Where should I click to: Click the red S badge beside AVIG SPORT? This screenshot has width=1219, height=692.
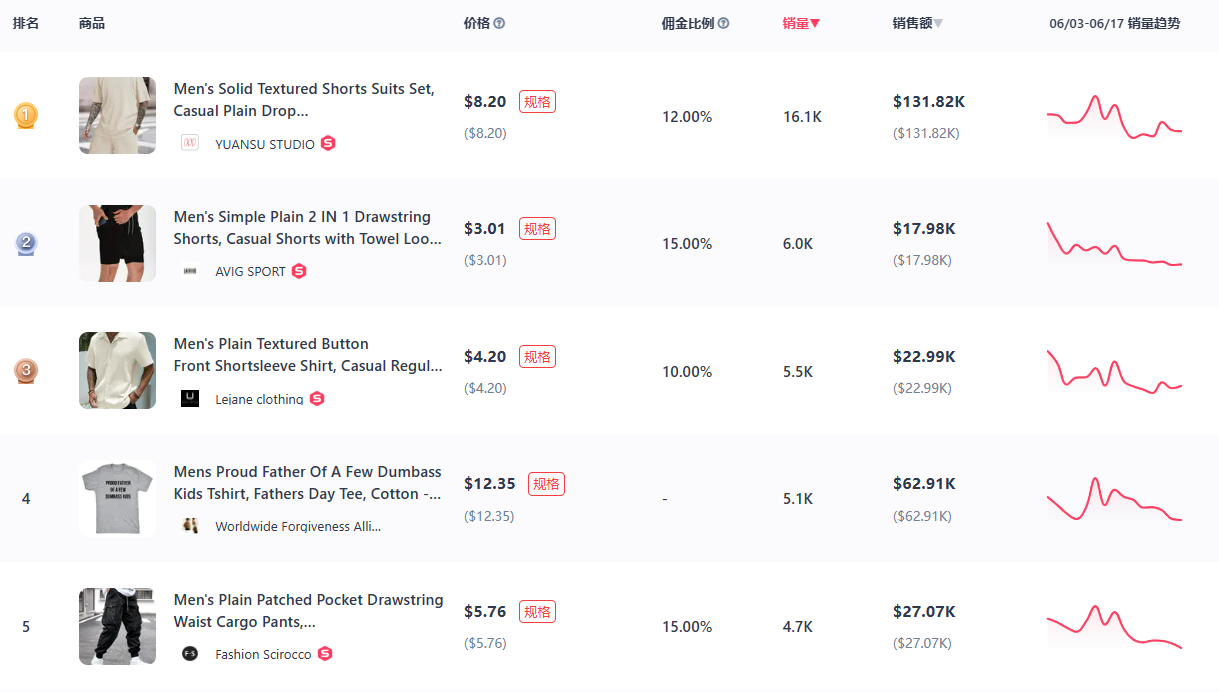point(299,271)
